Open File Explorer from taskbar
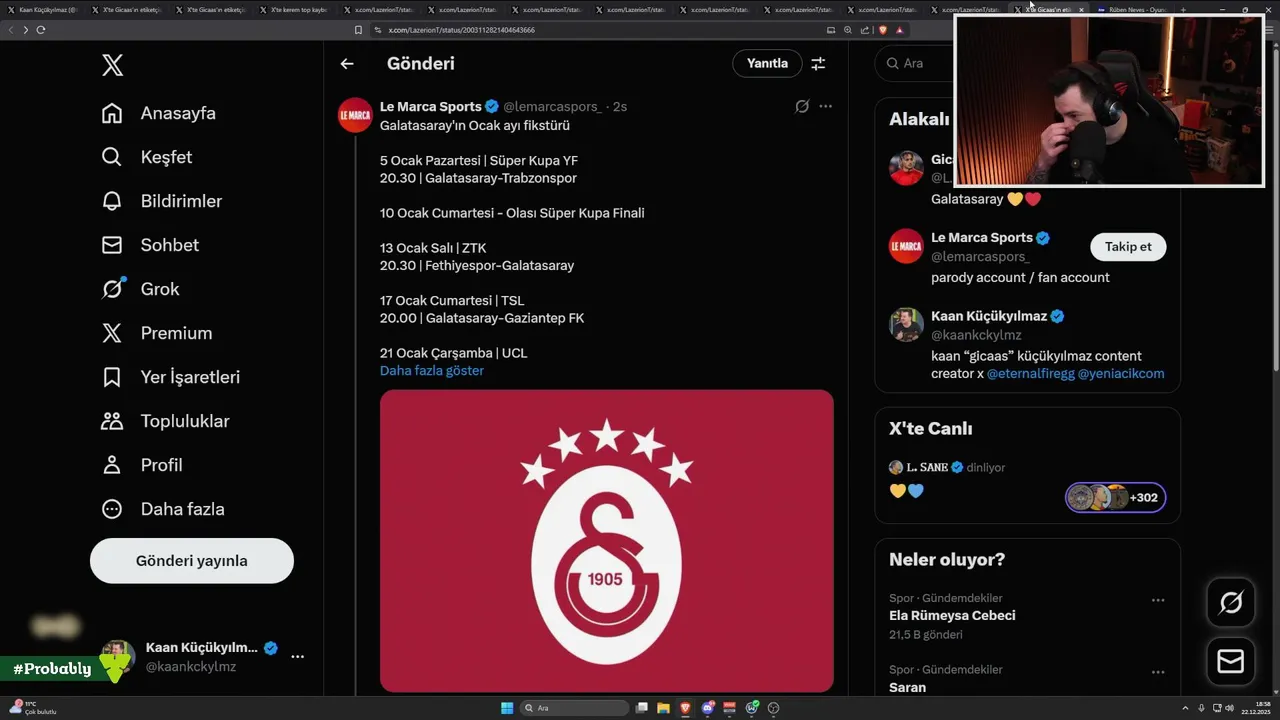The height and width of the screenshot is (720, 1280). point(664,708)
